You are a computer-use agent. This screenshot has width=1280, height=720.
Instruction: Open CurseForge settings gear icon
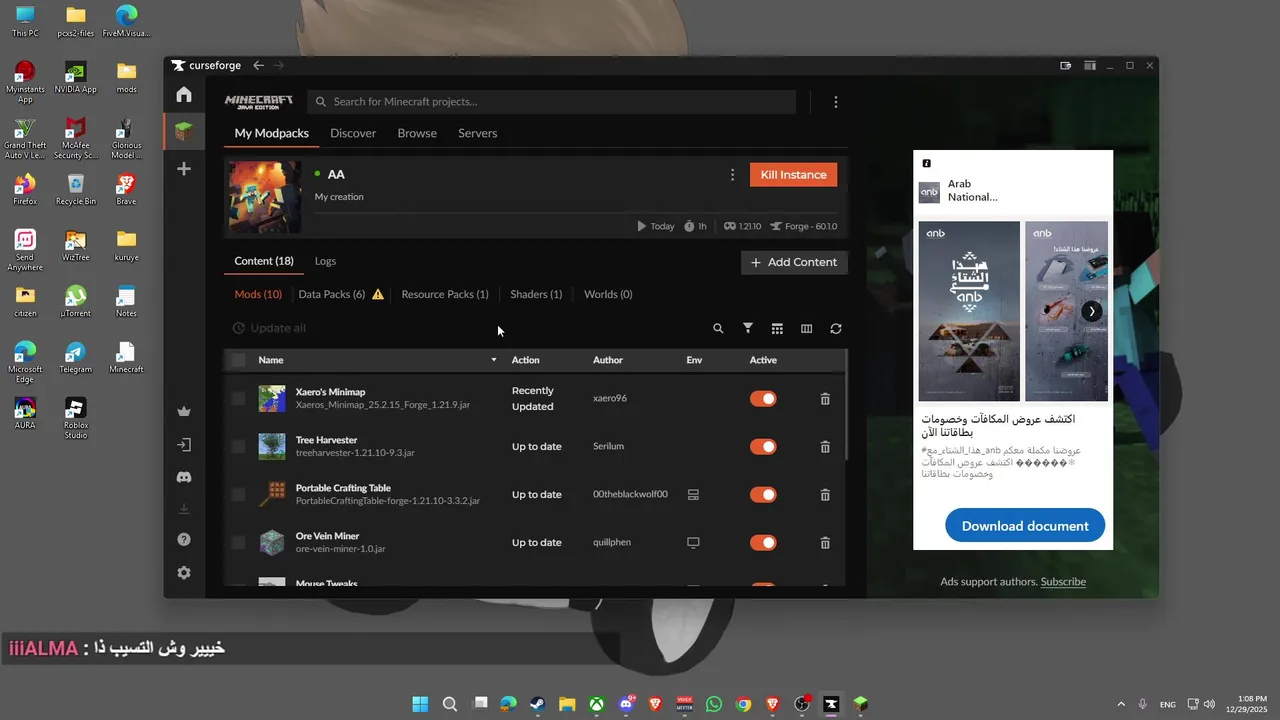[184, 573]
